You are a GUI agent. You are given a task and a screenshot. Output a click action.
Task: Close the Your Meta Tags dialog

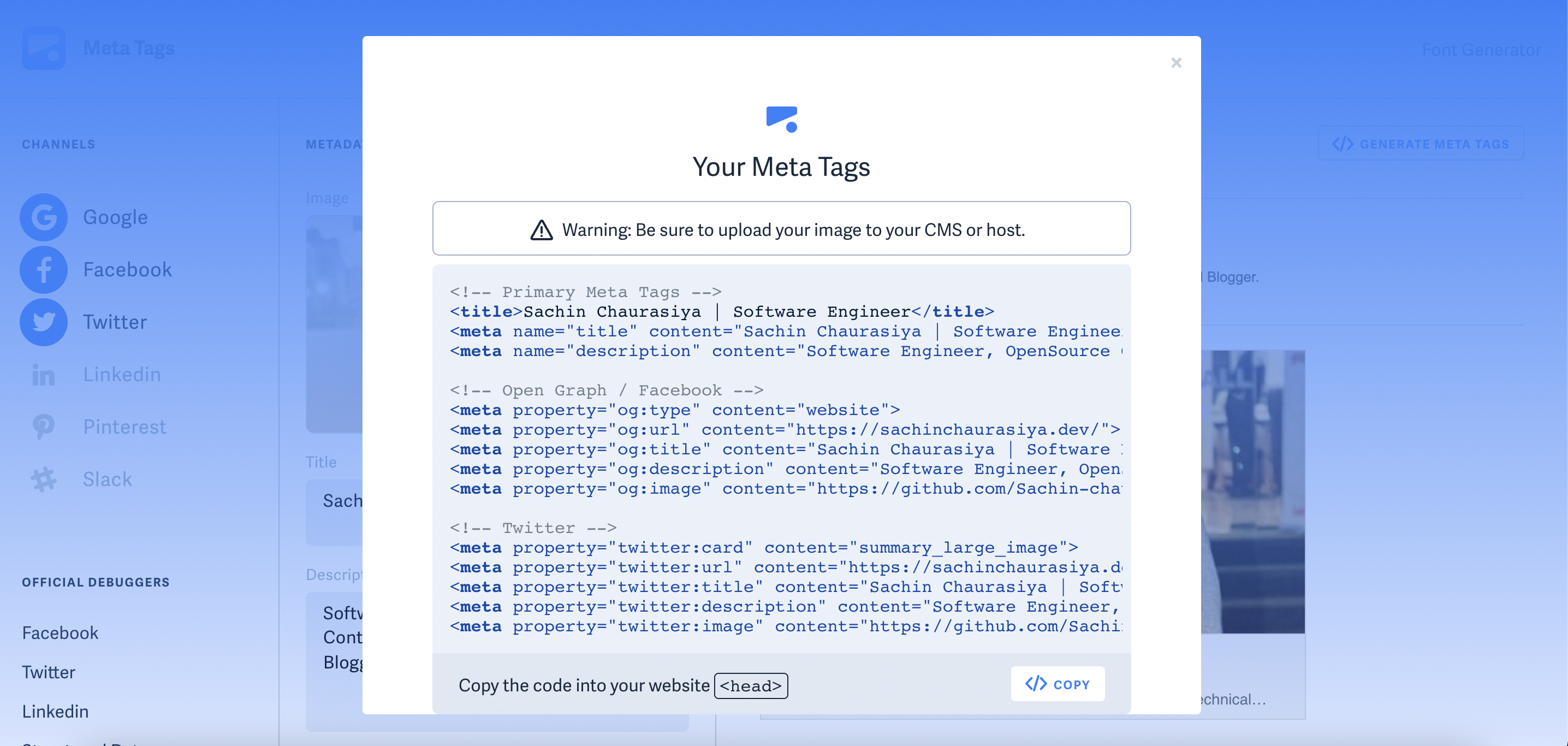(1176, 63)
